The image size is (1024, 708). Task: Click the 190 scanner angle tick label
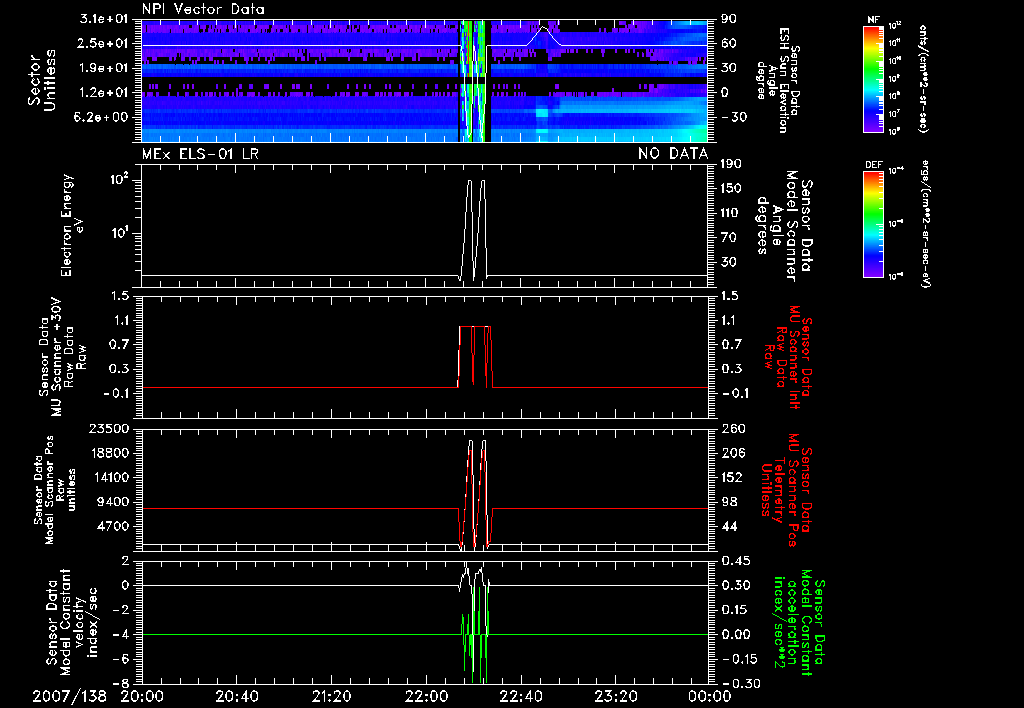[731, 164]
